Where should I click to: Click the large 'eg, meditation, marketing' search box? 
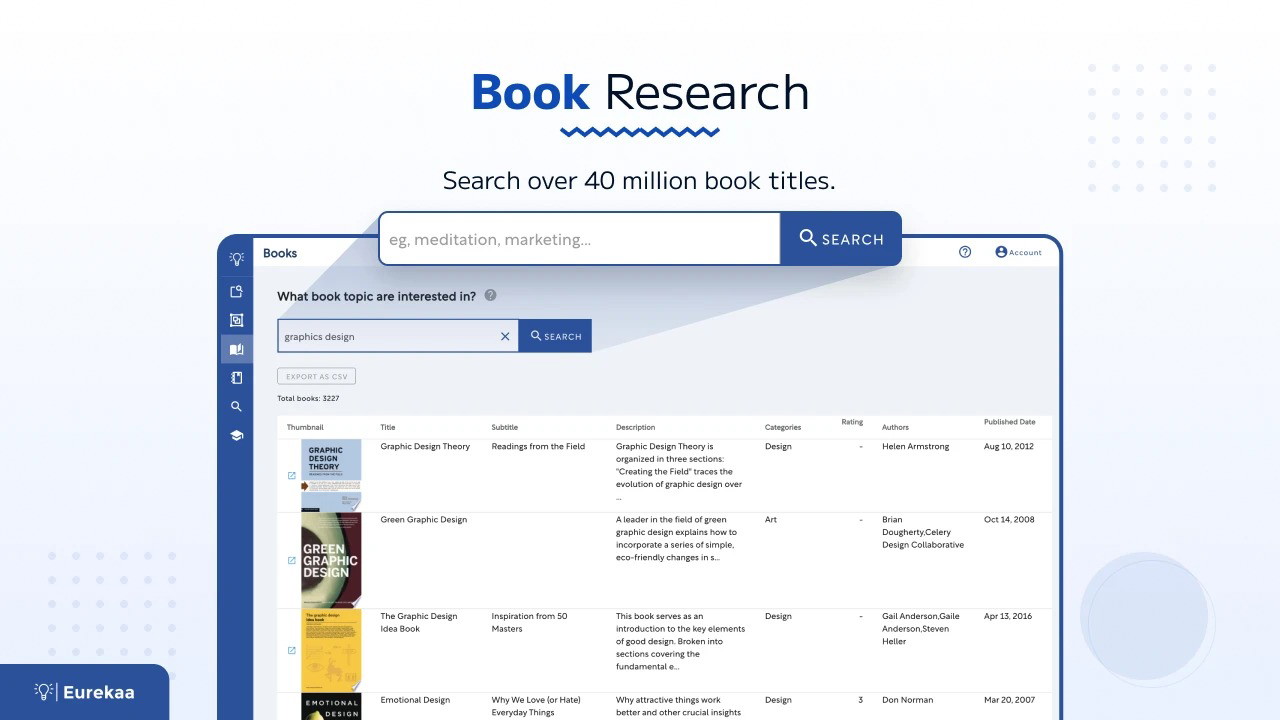[579, 239]
